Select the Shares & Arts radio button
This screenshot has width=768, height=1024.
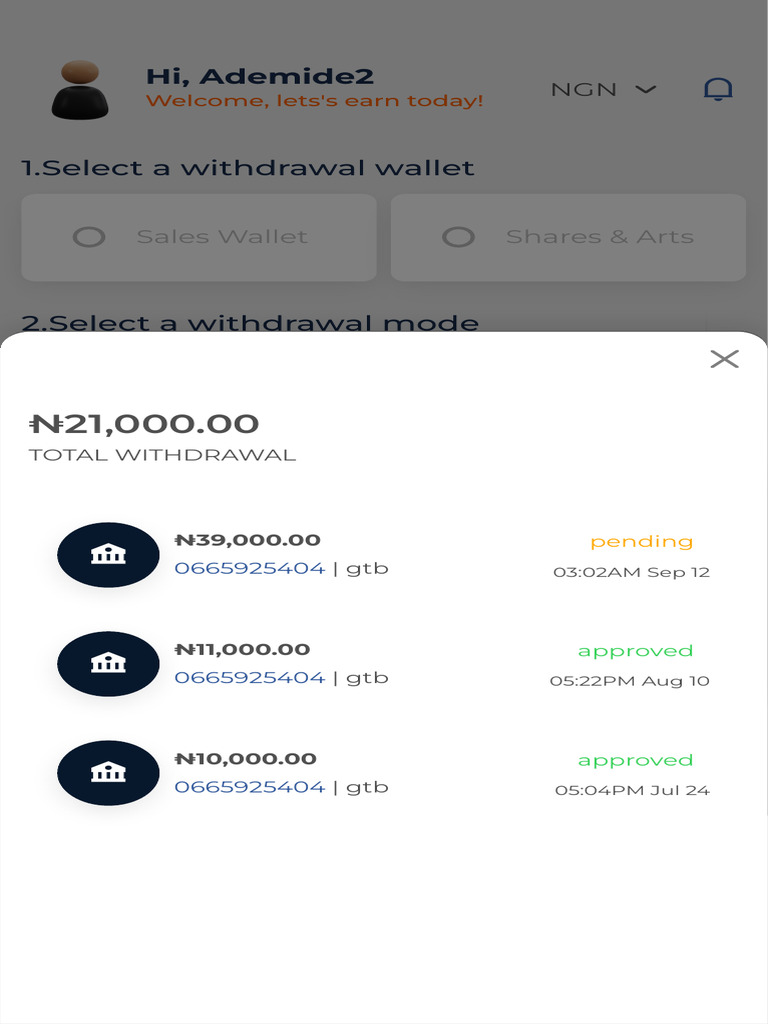tap(458, 237)
